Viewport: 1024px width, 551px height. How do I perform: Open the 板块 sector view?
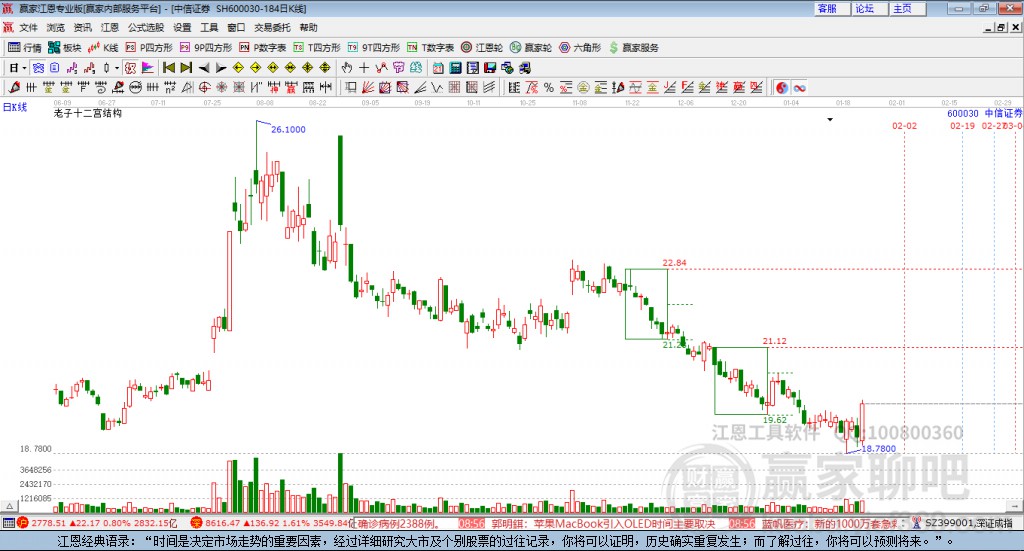click(64, 48)
